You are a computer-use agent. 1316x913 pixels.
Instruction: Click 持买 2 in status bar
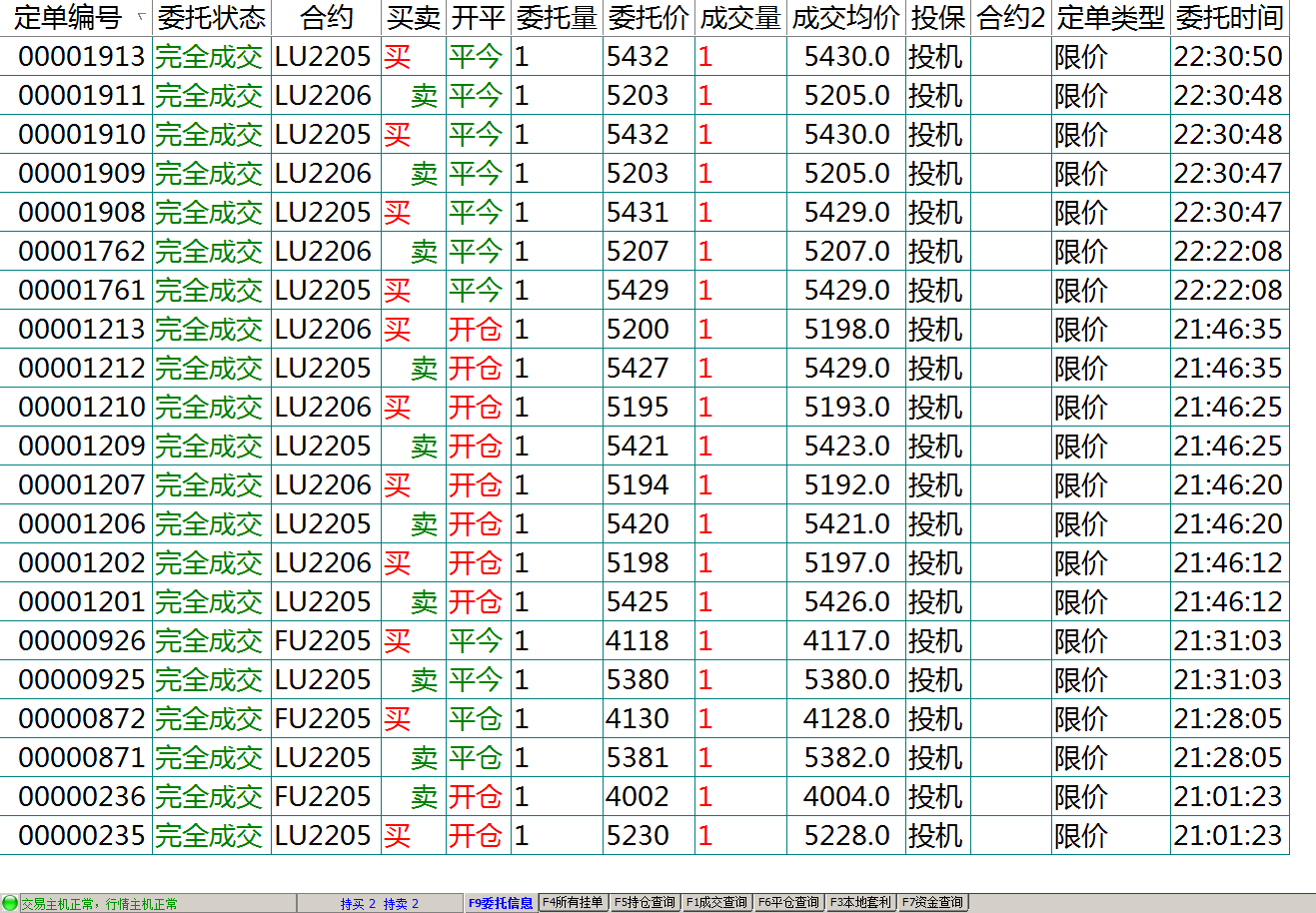pos(358,904)
